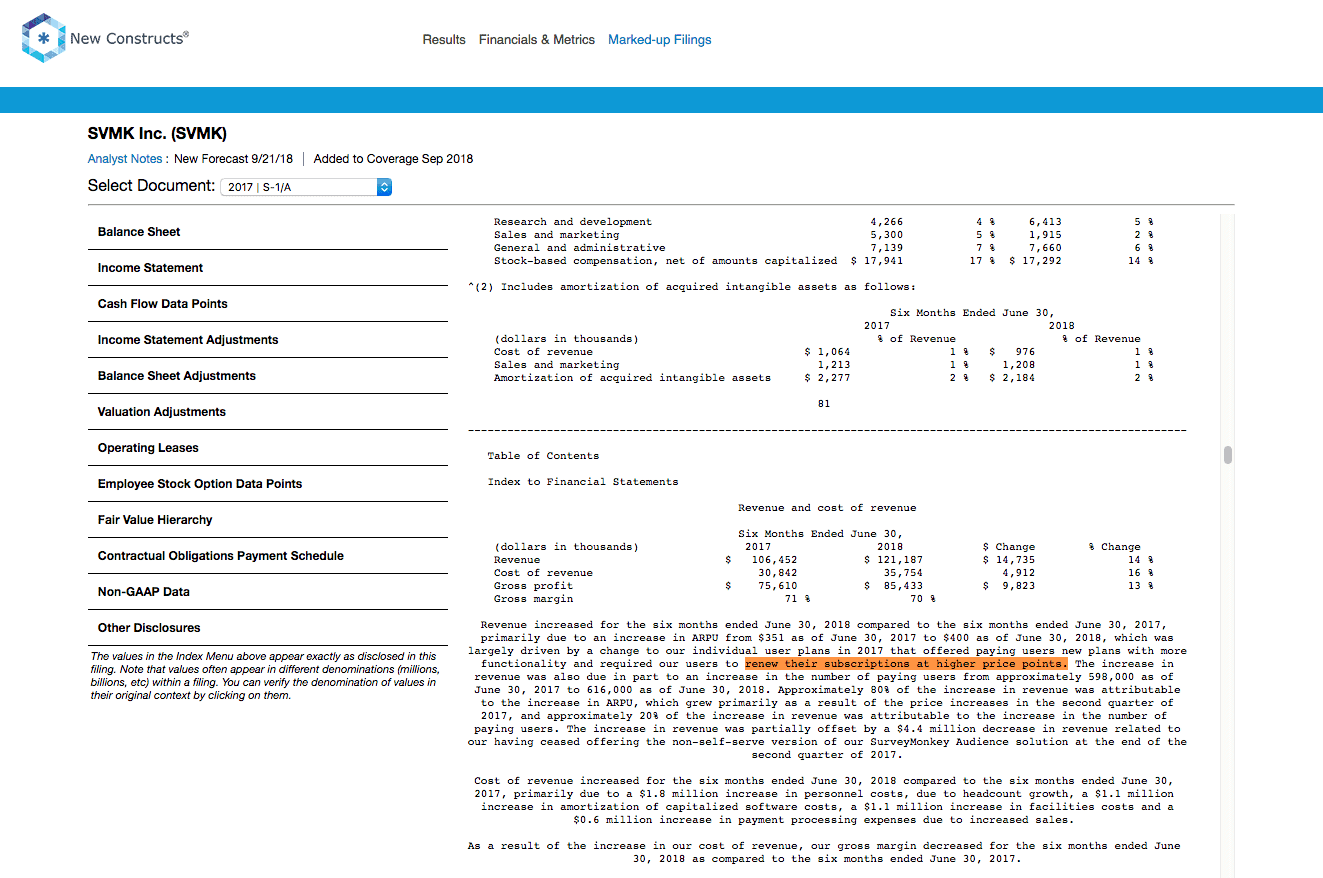
Task: Click 2017 gross profit value 75,610
Action: 778,586
